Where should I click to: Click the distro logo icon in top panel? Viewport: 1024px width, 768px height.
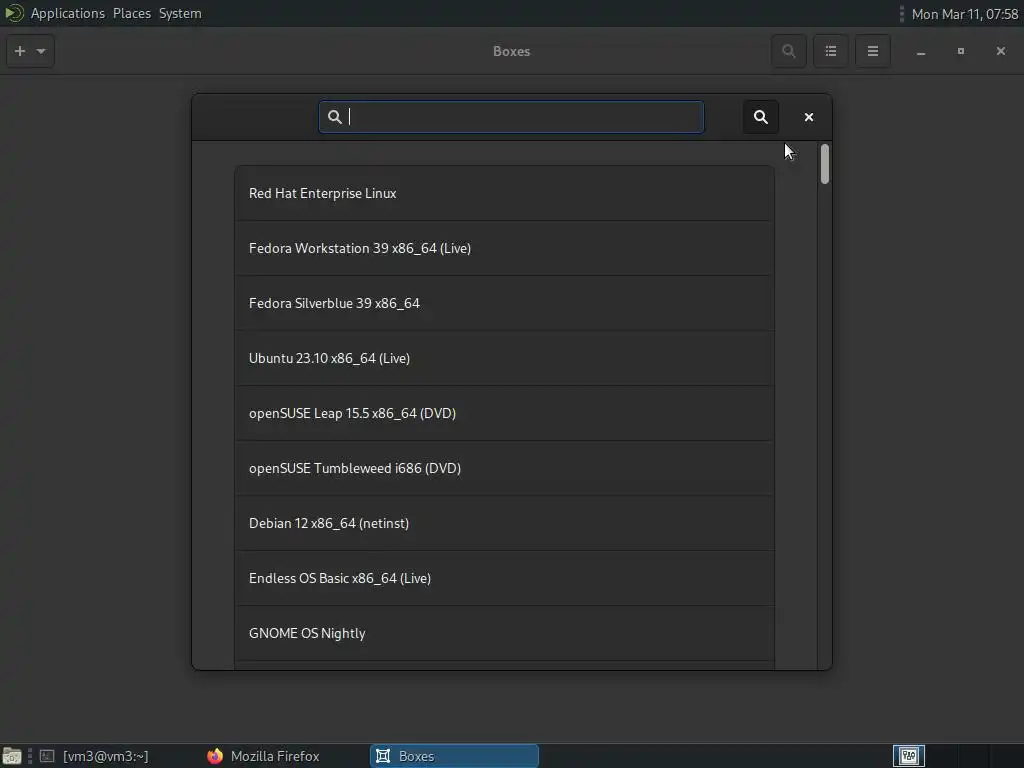pyautogui.click(x=14, y=13)
